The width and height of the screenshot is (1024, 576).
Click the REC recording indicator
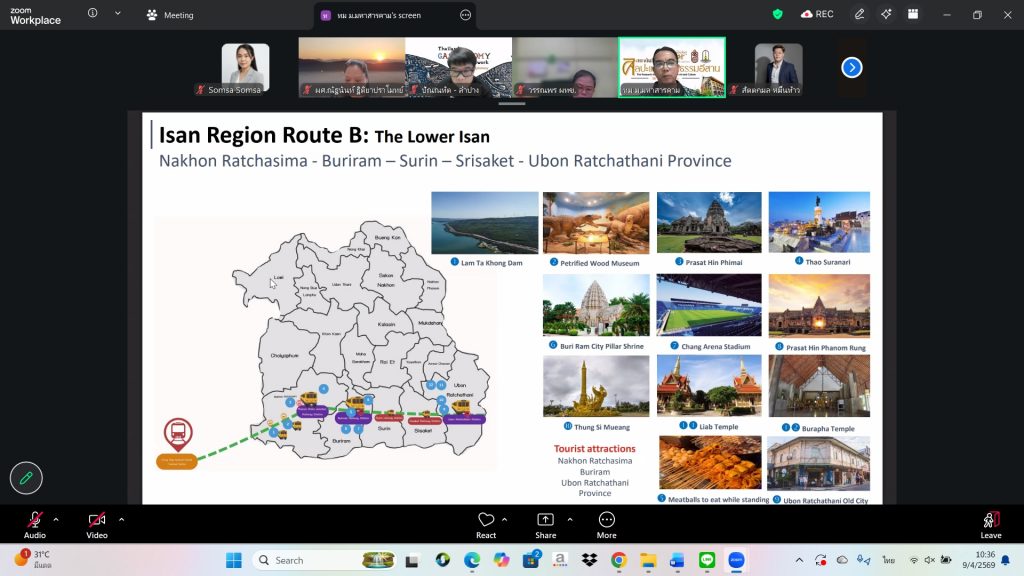816,14
